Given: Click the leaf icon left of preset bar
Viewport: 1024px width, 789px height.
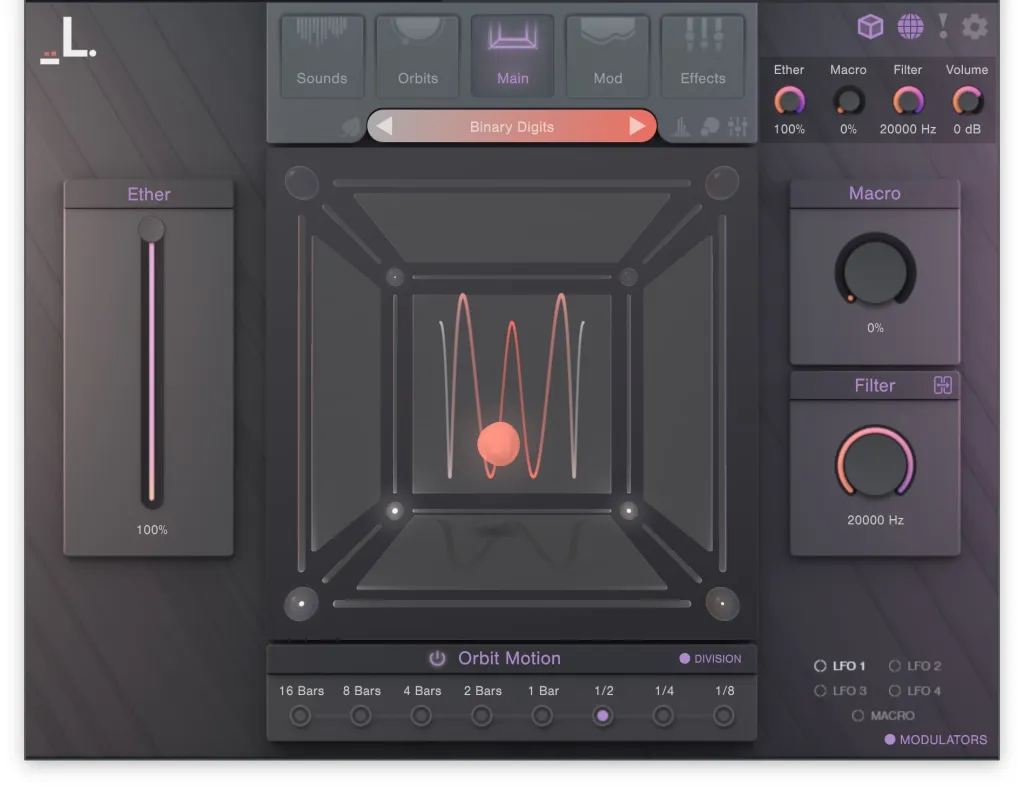Looking at the screenshot, I should (350, 127).
